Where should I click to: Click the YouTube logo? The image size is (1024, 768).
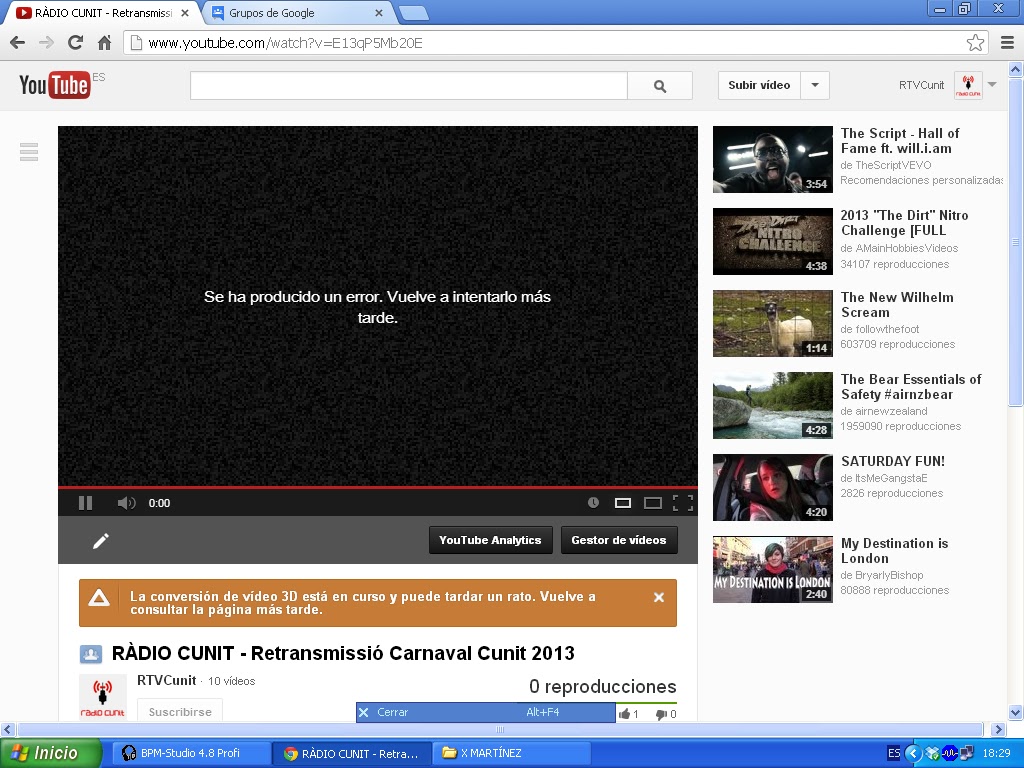coord(55,85)
